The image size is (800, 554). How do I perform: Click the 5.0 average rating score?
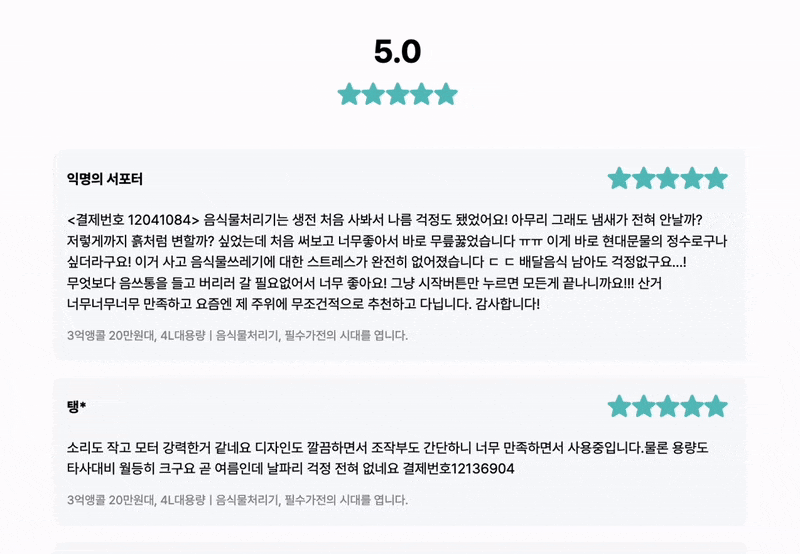(x=398, y=51)
